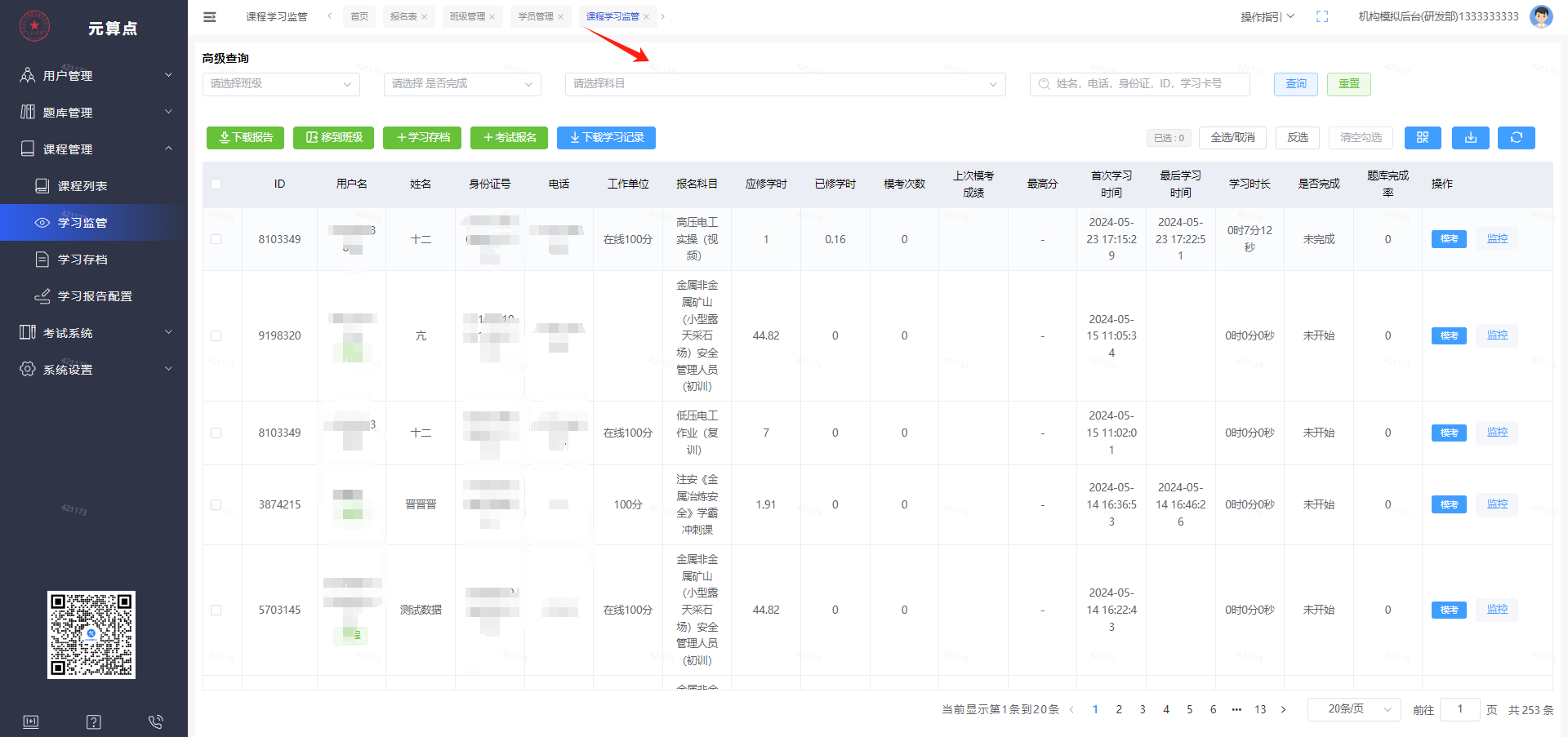Open the 请选择 是否完成 dropdown
This screenshot has width=1568, height=737.
tap(462, 84)
